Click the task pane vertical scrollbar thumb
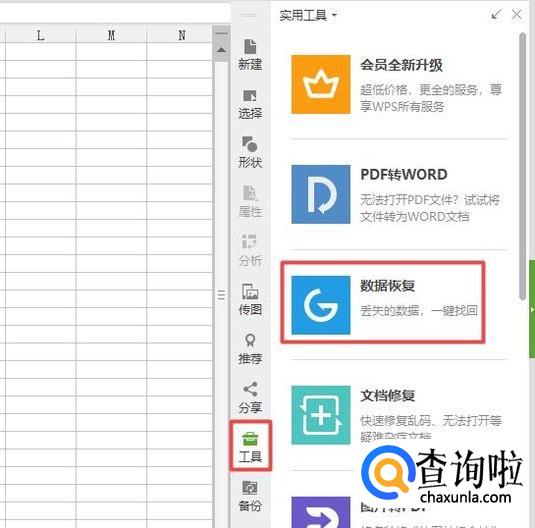The width and height of the screenshot is (535, 528). coord(522,166)
